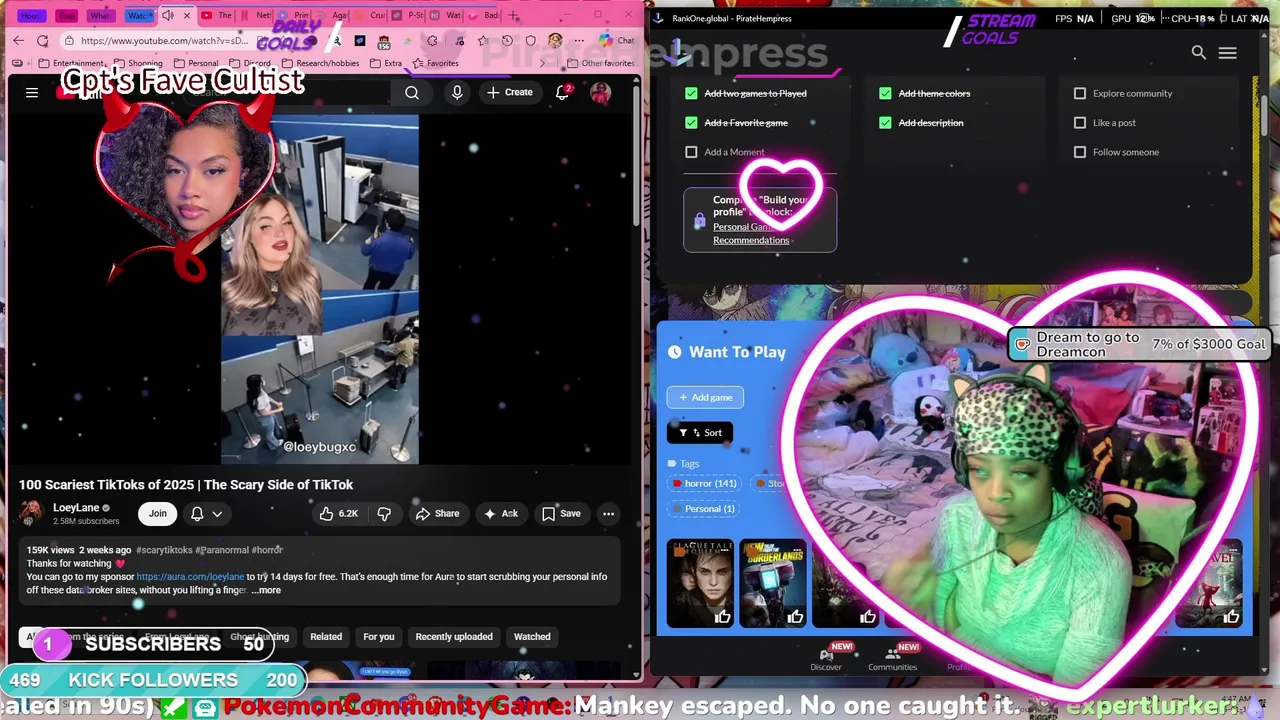Image resolution: width=1280 pixels, height=720 pixels.
Task: Open browser history clock icon
Action: point(507,41)
